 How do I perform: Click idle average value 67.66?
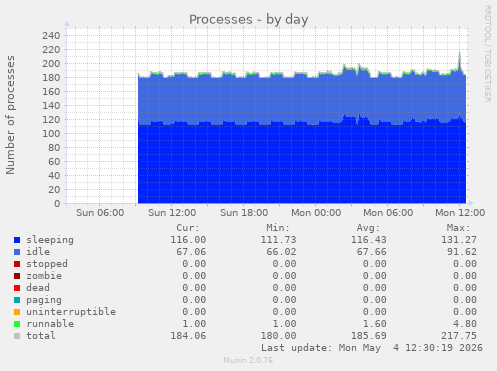(372, 252)
